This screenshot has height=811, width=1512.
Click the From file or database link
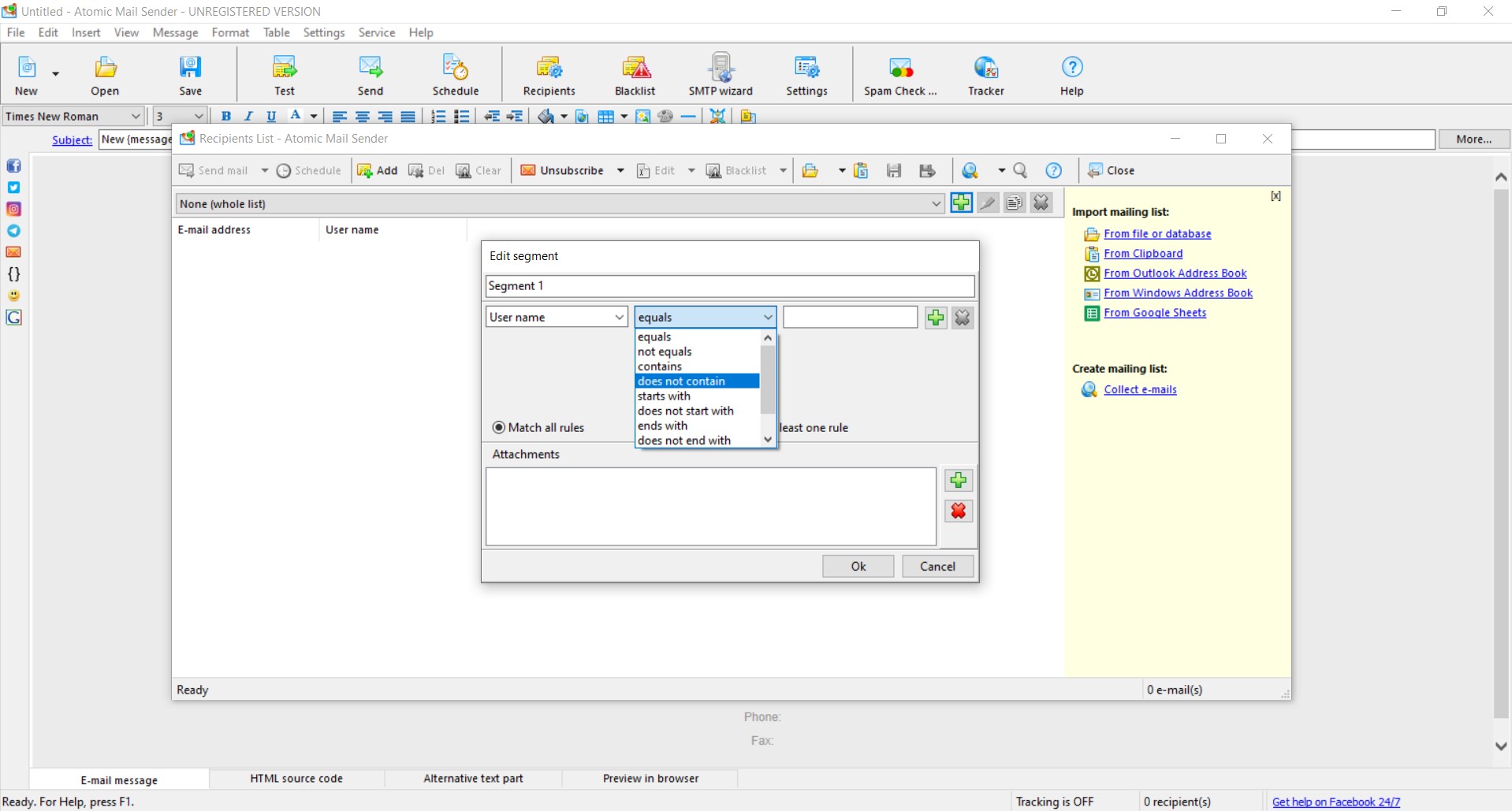[1157, 233]
